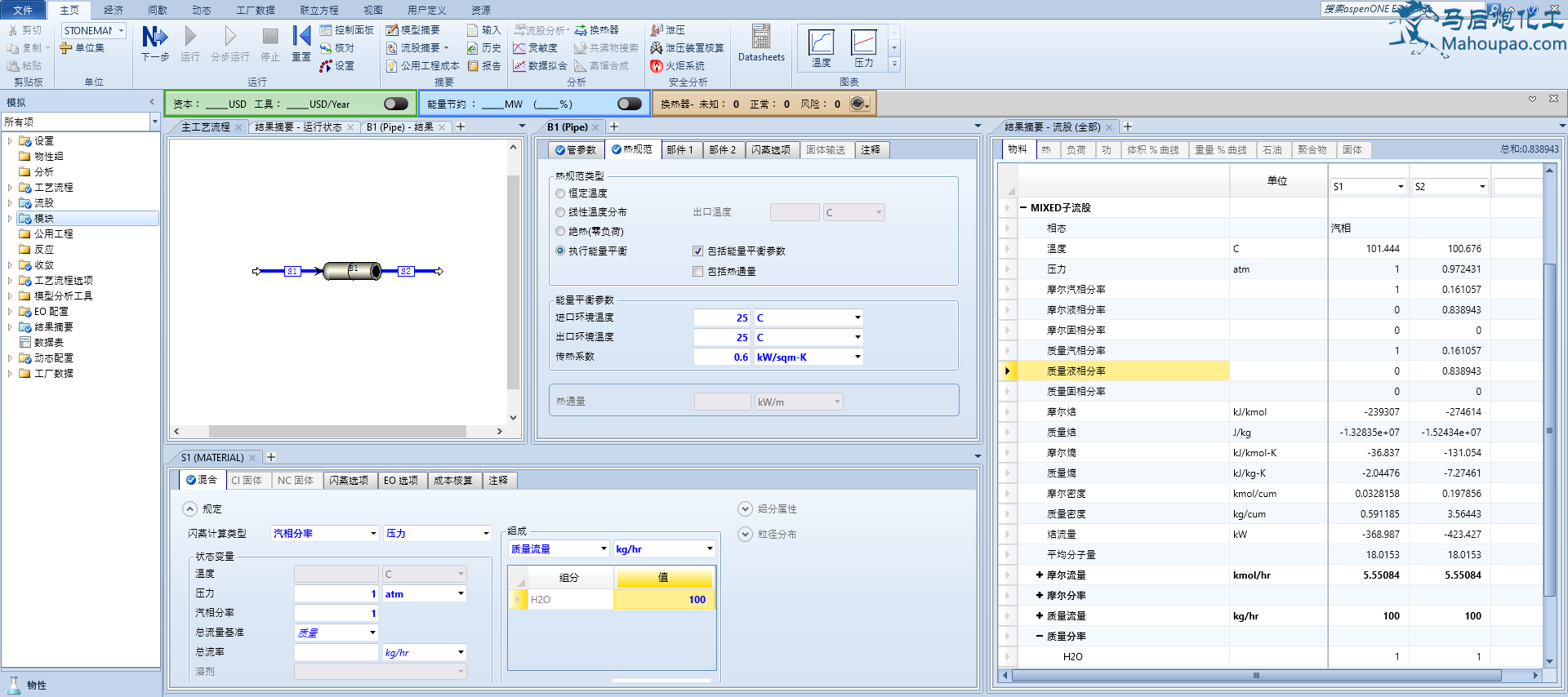Click the 运行 (Run) play icon
The image size is (1568, 697).
190,37
